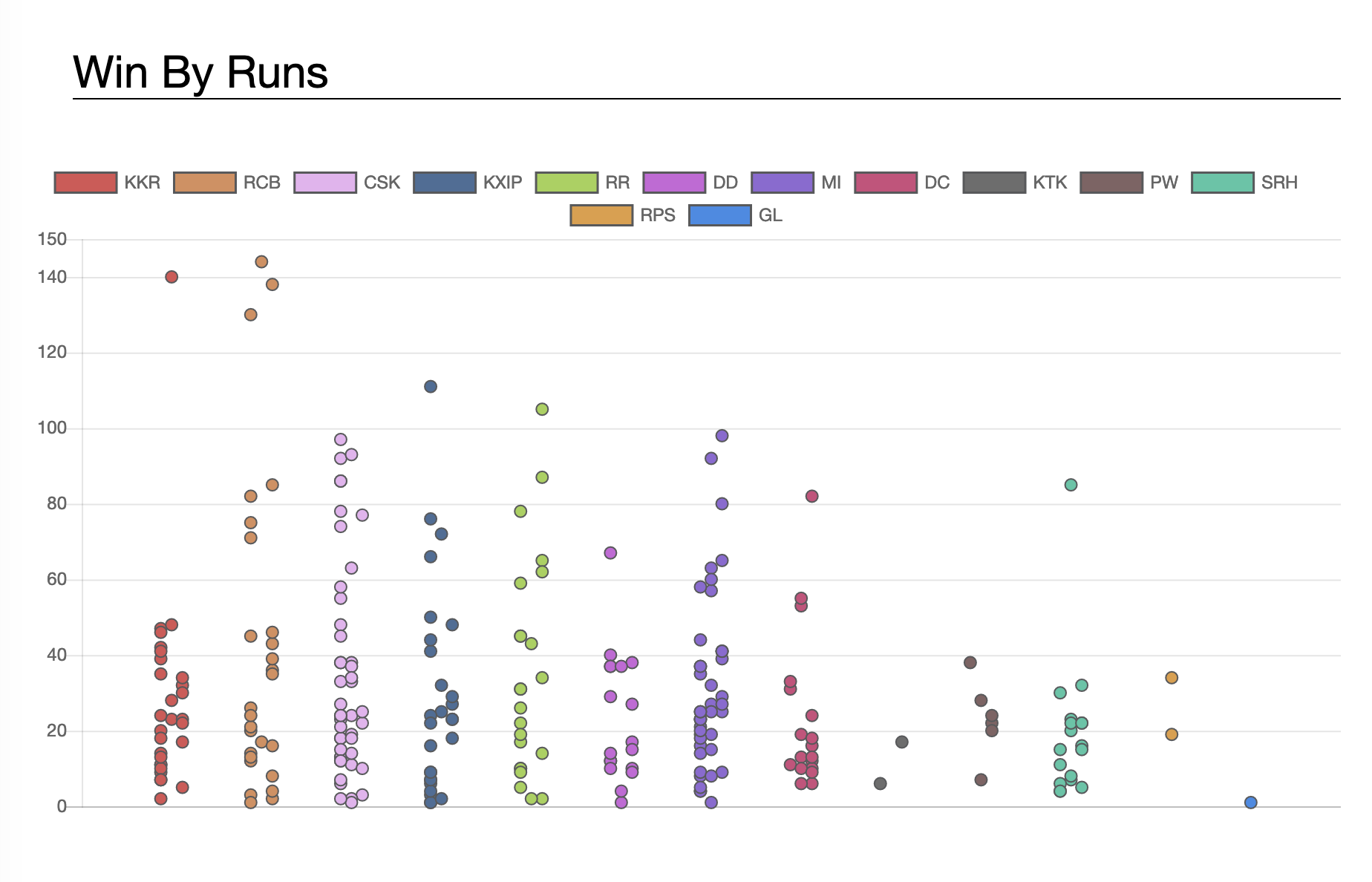Hide the RCB dataset via legend swatch

(x=205, y=183)
